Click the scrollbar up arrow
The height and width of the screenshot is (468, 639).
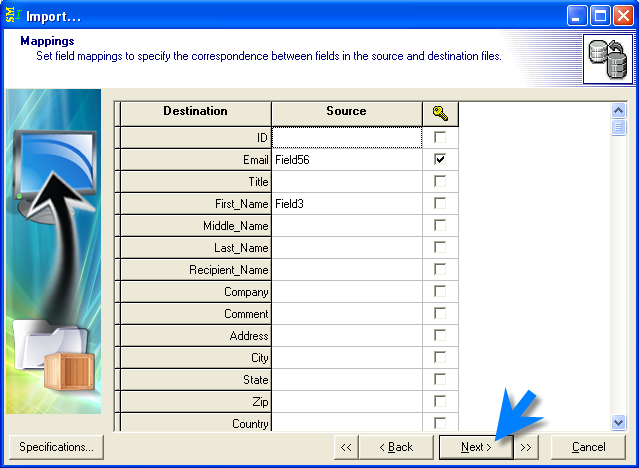pyautogui.click(x=618, y=110)
